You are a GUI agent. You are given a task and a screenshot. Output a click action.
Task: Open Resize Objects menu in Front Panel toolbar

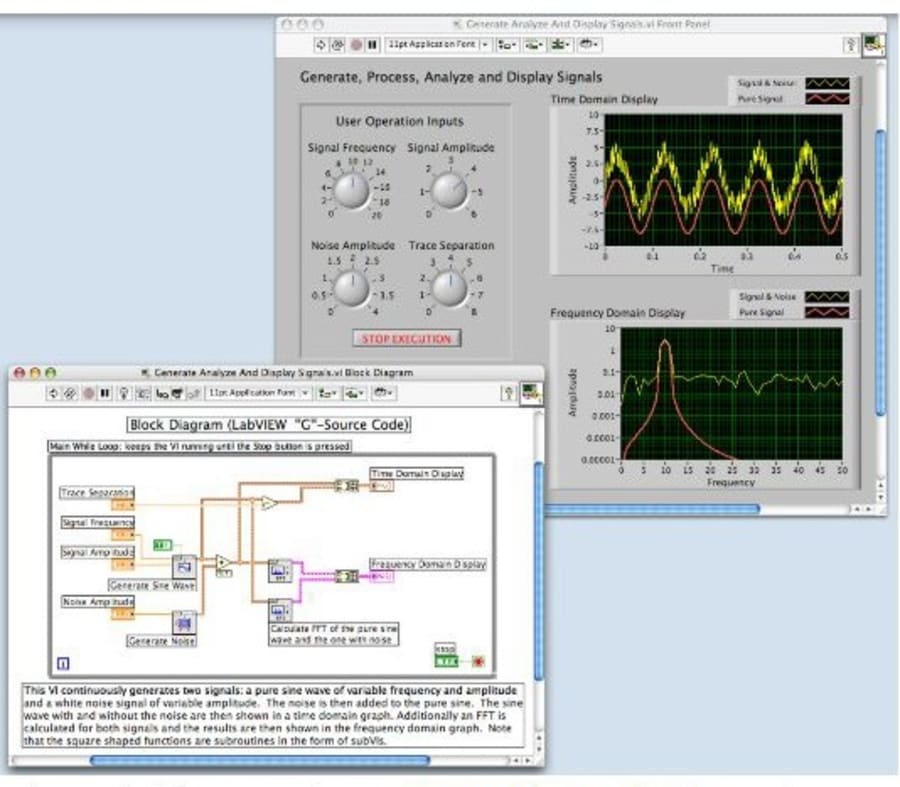click(560, 44)
